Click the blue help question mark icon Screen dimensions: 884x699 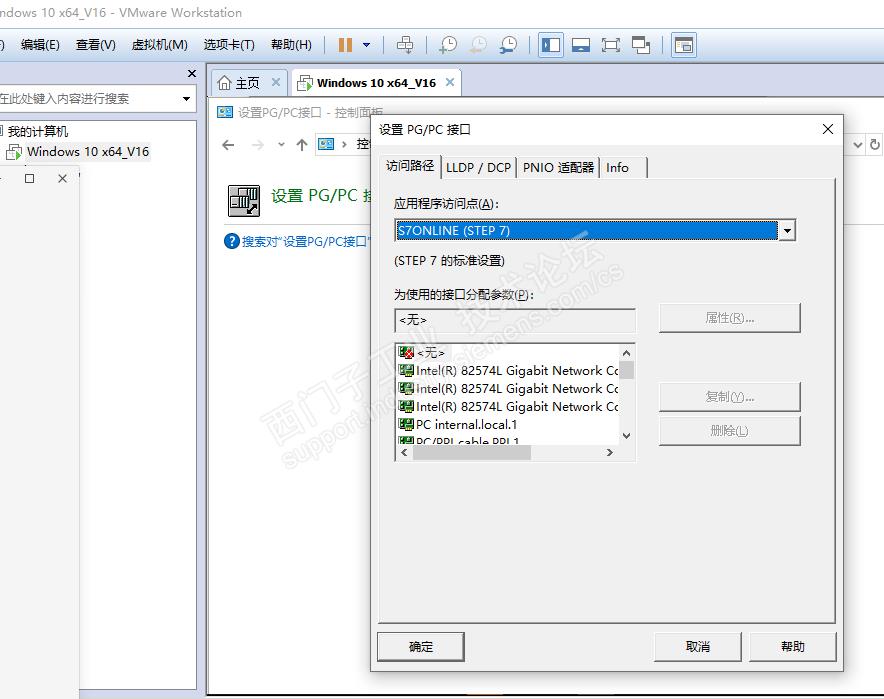(232, 241)
